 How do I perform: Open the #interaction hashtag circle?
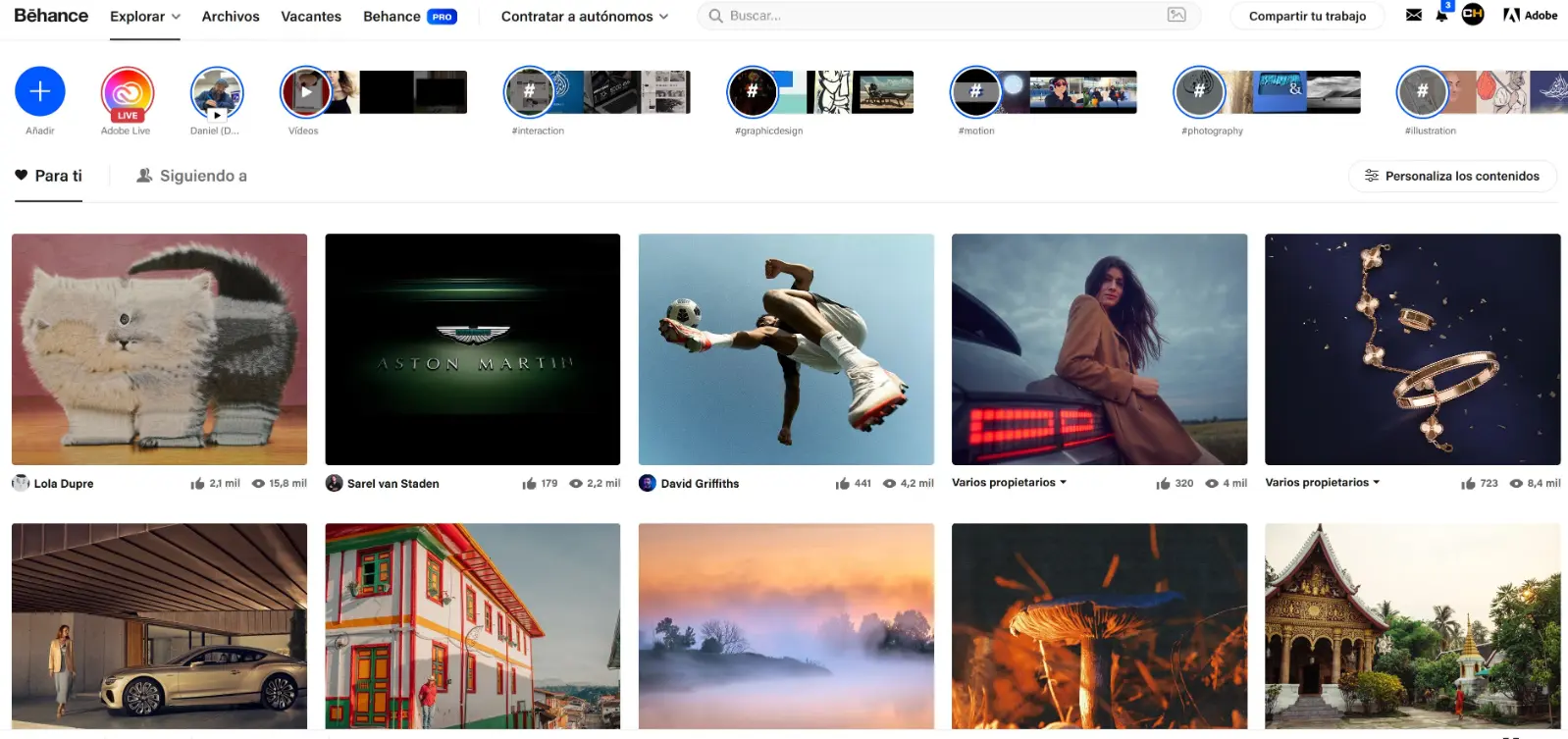click(529, 92)
